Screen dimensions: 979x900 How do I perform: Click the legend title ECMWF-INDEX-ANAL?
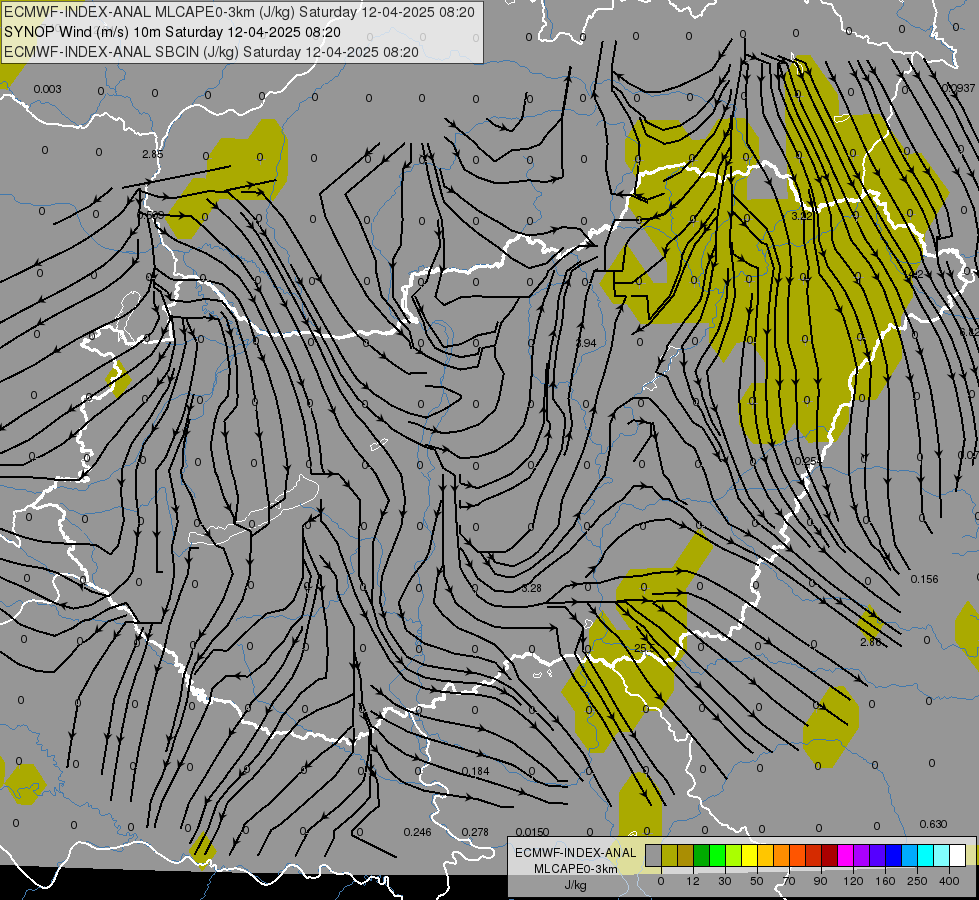pyautogui.click(x=576, y=853)
